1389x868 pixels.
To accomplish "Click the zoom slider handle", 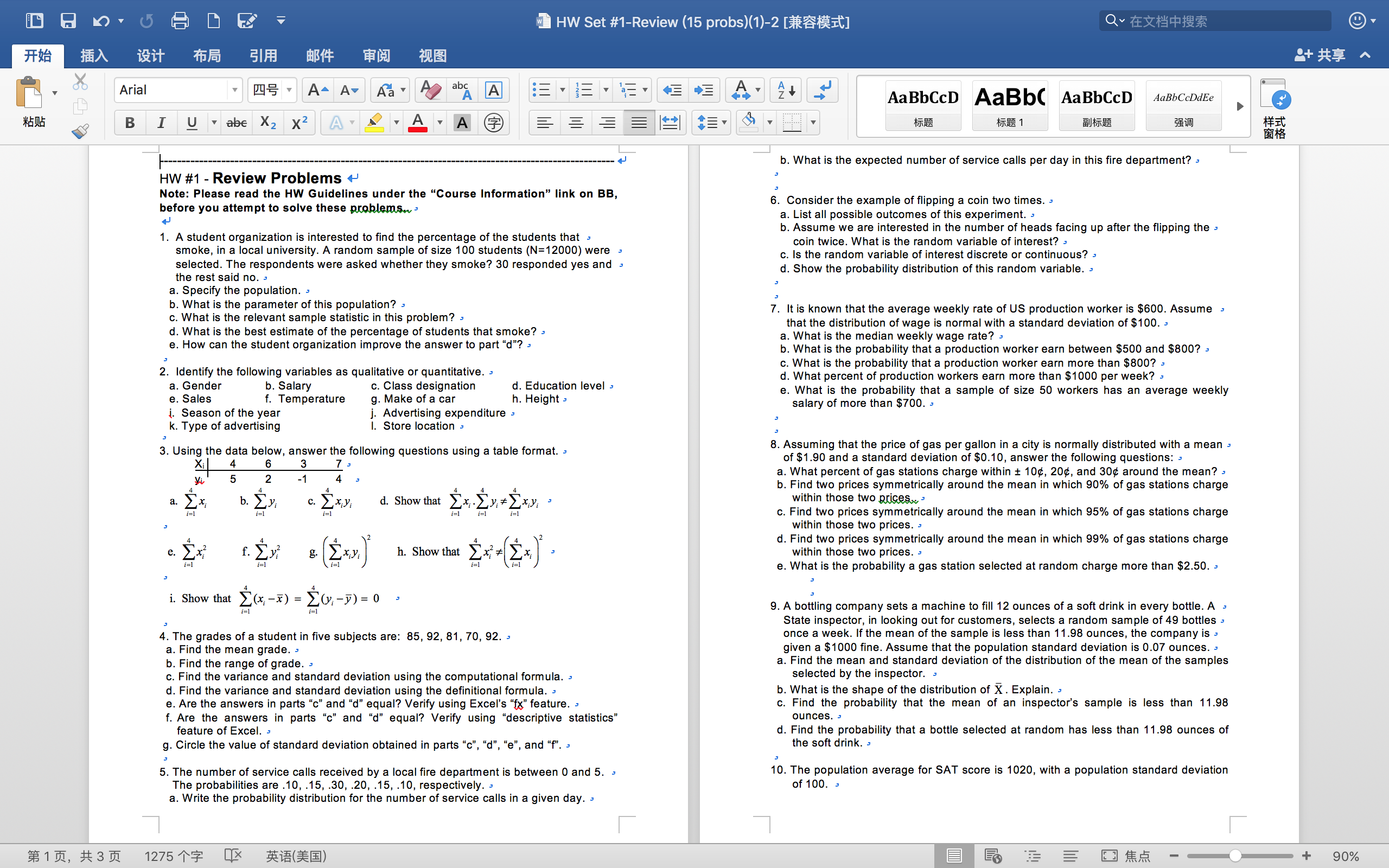I will (1235, 856).
